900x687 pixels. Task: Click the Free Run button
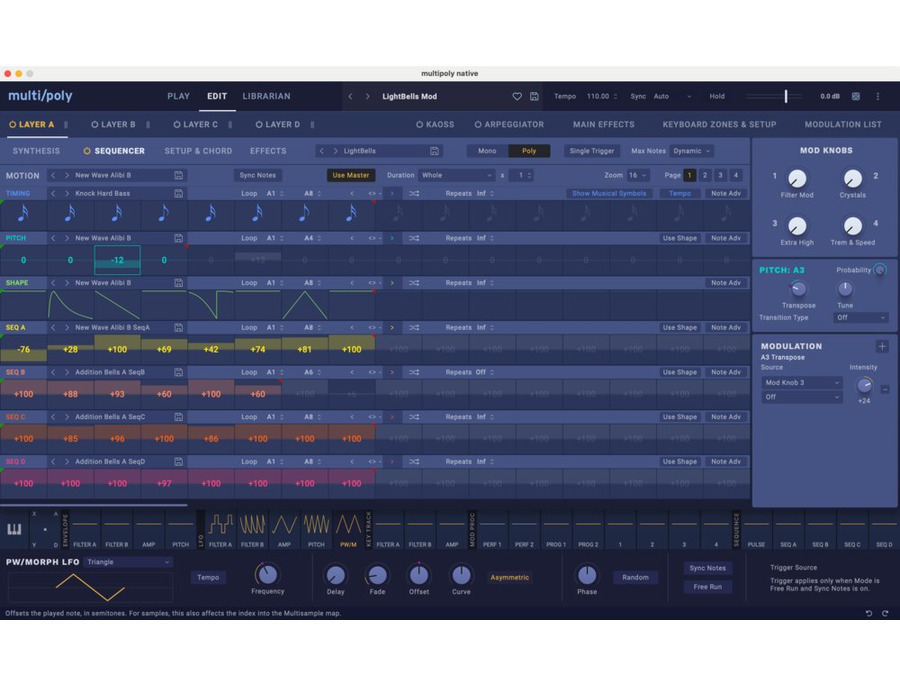coord(708,587)
